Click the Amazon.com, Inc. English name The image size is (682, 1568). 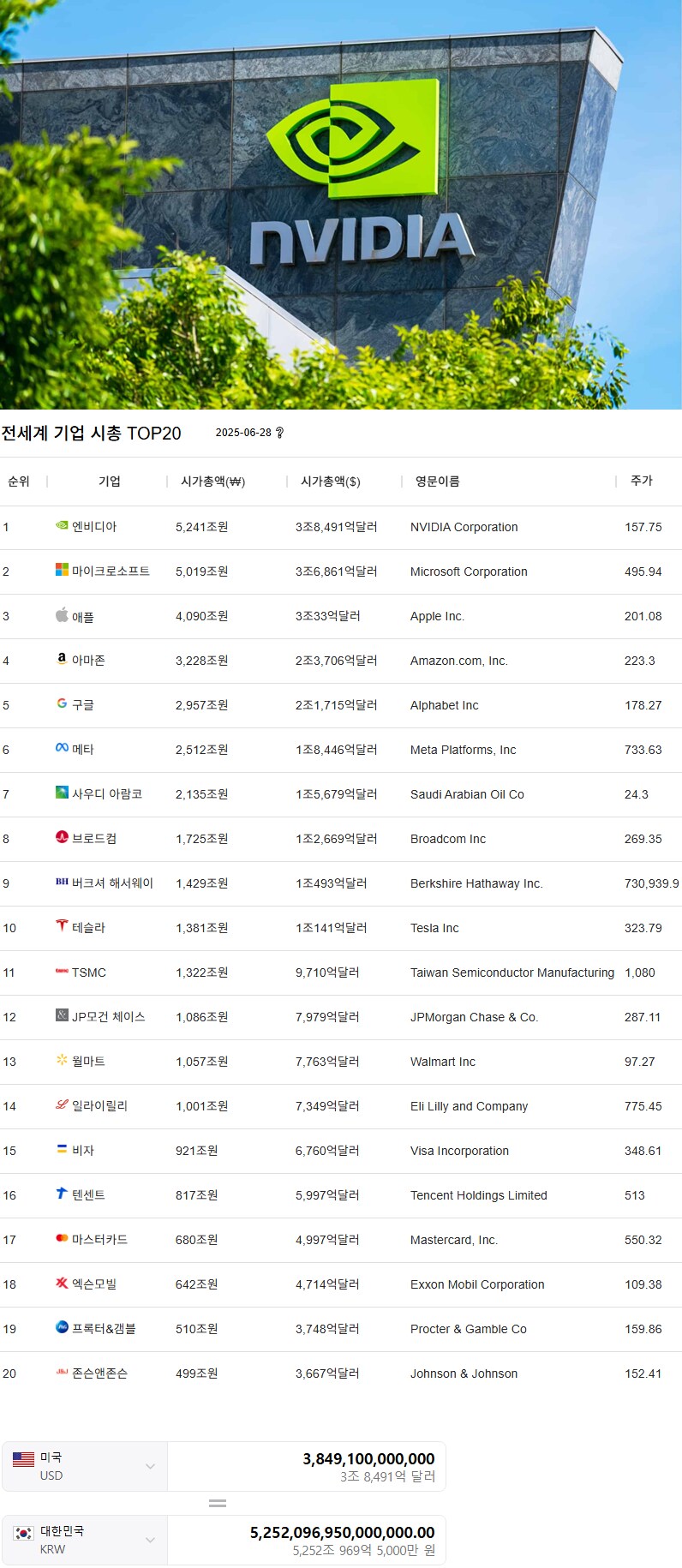coord(459,661)
